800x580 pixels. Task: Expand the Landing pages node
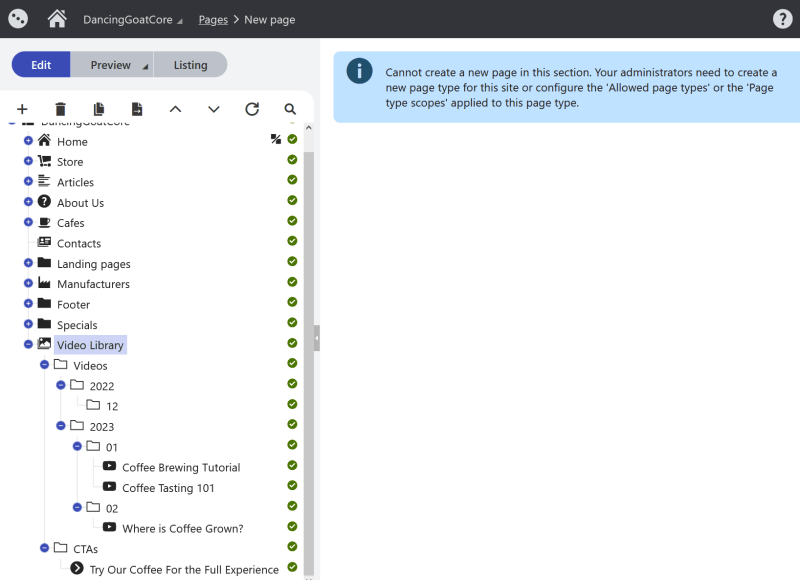click(x=28, y=263)
